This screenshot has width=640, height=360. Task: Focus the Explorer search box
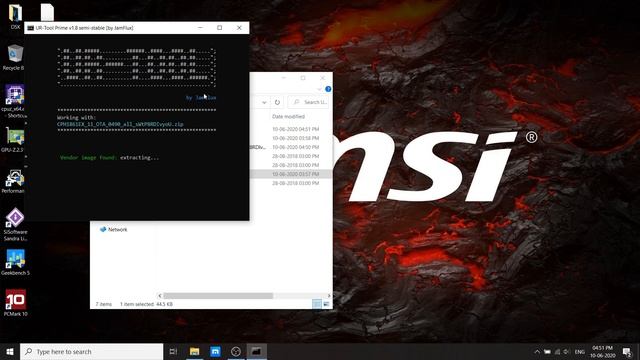pyautogui.click(x=309, y=102)
